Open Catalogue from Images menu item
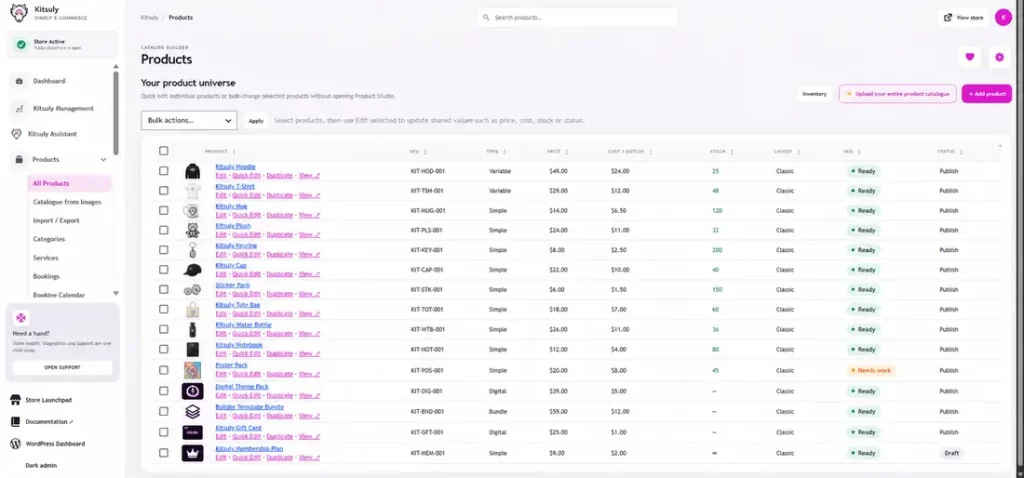1024x478 pixels. (67, 202)
